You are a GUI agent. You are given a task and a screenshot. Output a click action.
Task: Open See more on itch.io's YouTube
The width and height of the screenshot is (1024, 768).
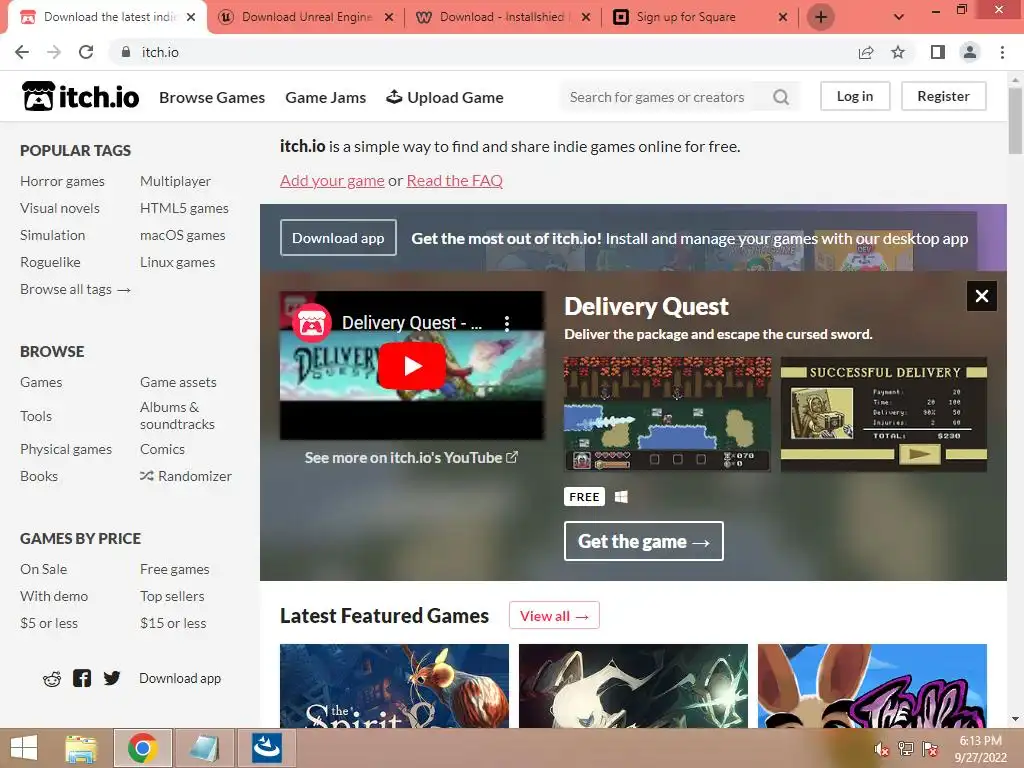pyautogui.click(x=411, y=458)
